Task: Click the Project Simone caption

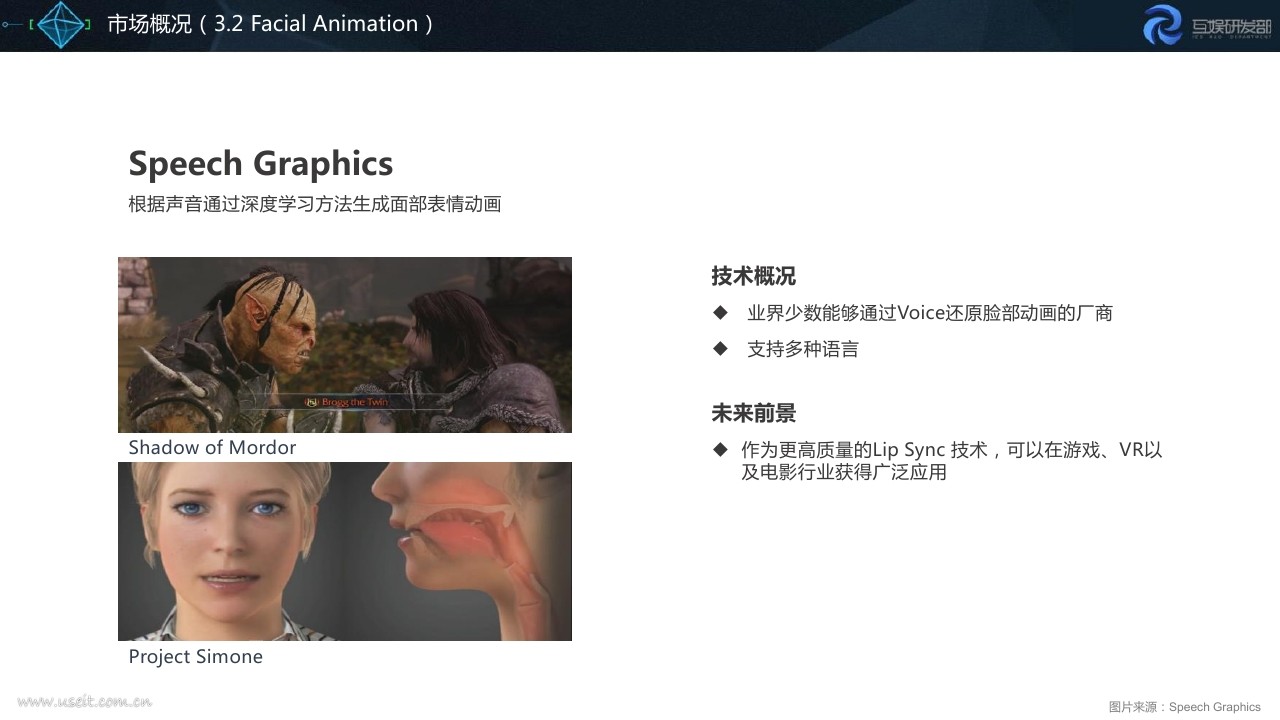Action: [x=196, y=656]
